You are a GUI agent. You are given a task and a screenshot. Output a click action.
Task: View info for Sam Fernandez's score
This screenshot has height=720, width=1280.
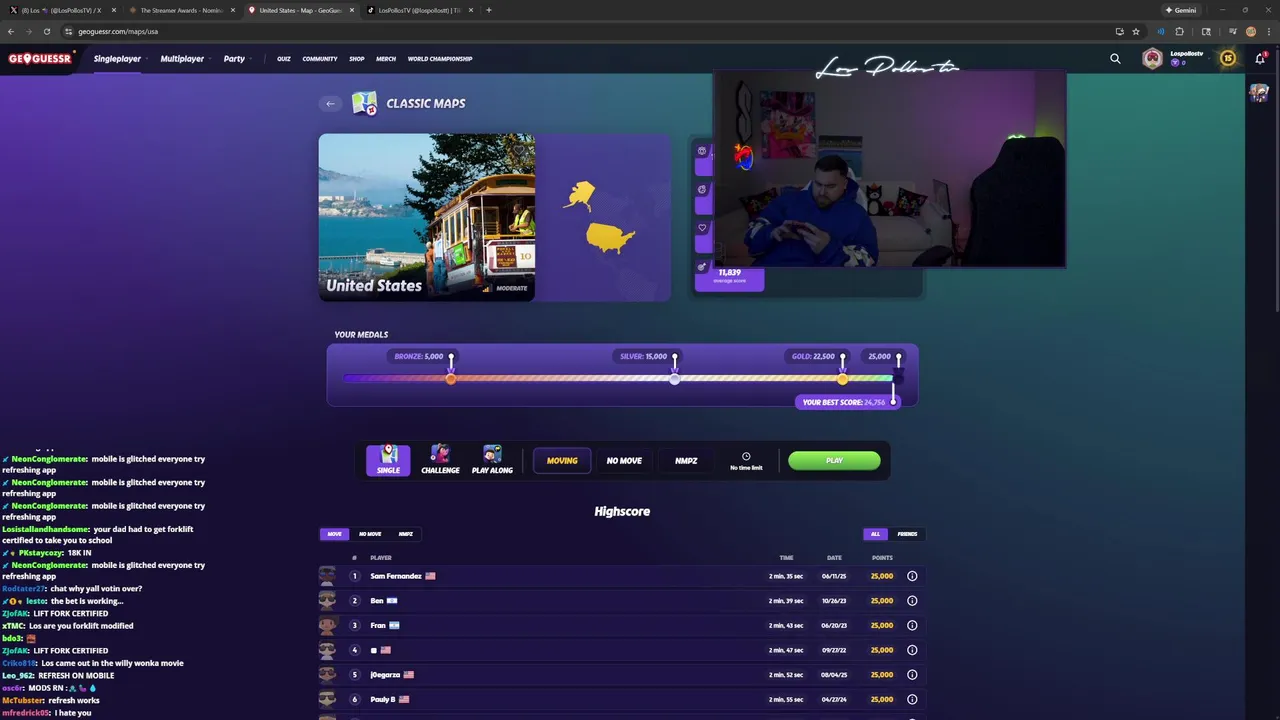pos(912,576)
